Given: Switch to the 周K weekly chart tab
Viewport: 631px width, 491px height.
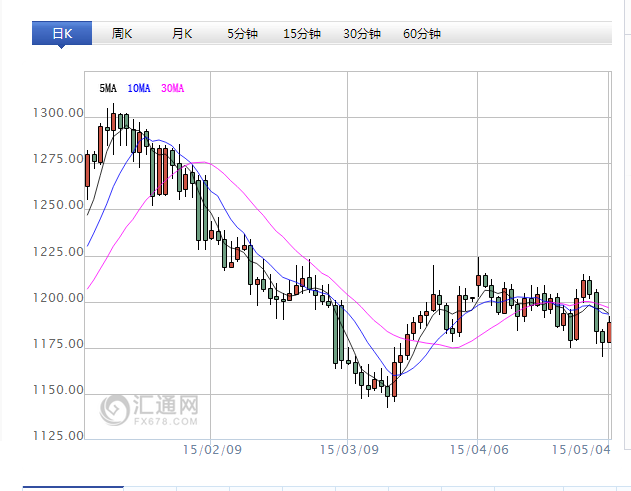Looking at the screenshot, I should point(122,34).
